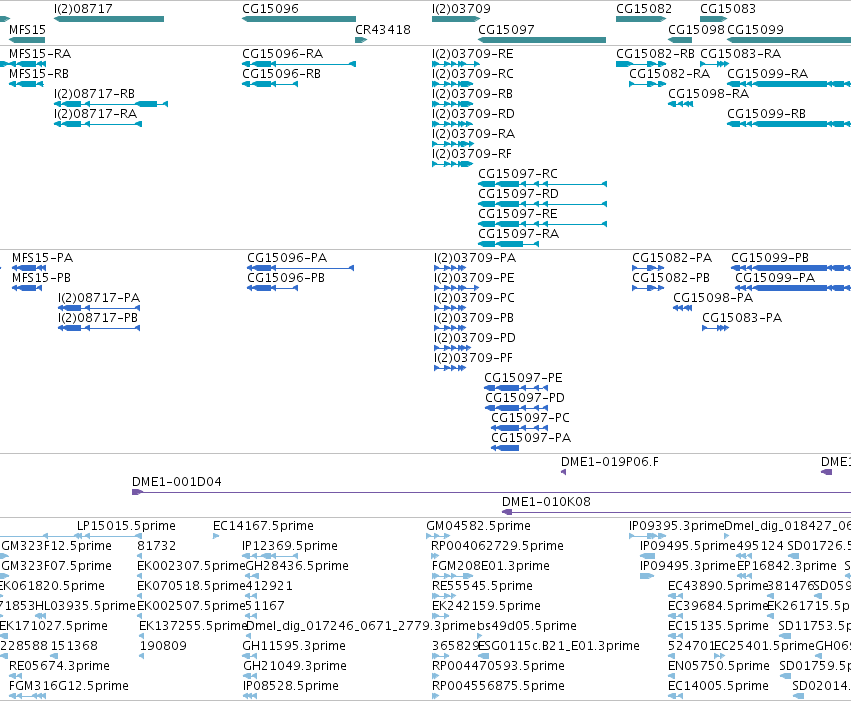Select the CG15098 gene label

coord(696,30)
